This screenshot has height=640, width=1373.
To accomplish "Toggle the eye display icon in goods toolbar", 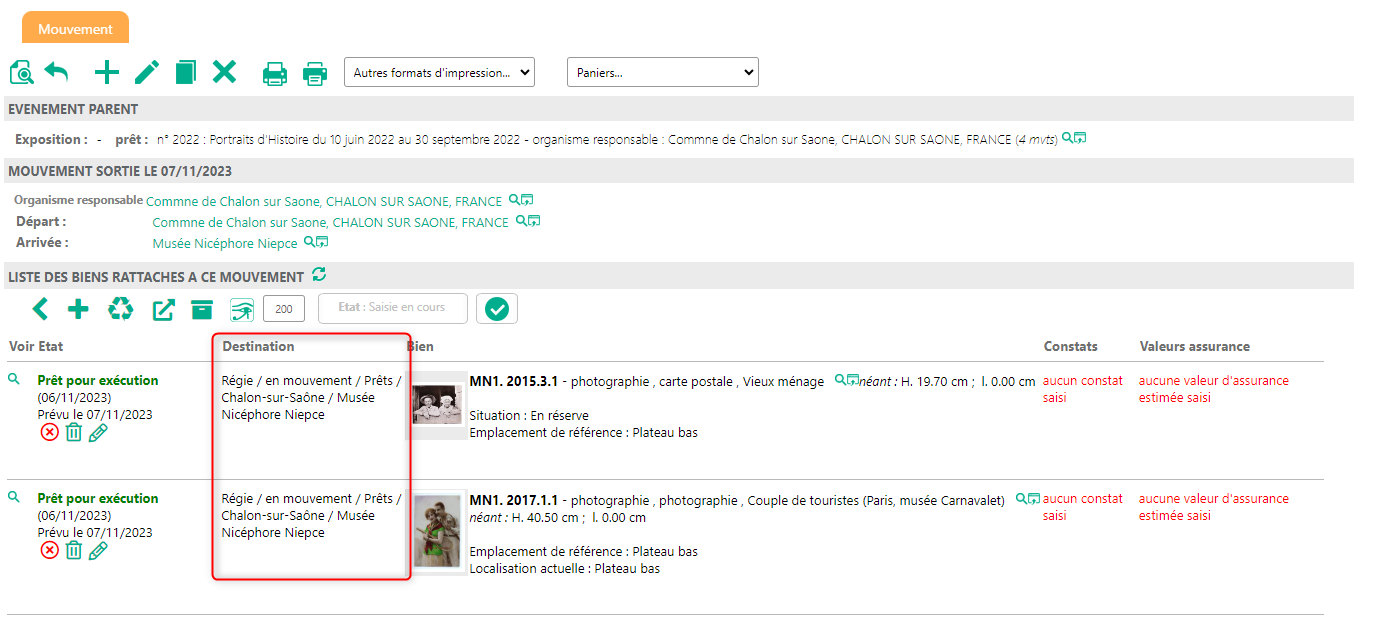I will tap(242, 310).
